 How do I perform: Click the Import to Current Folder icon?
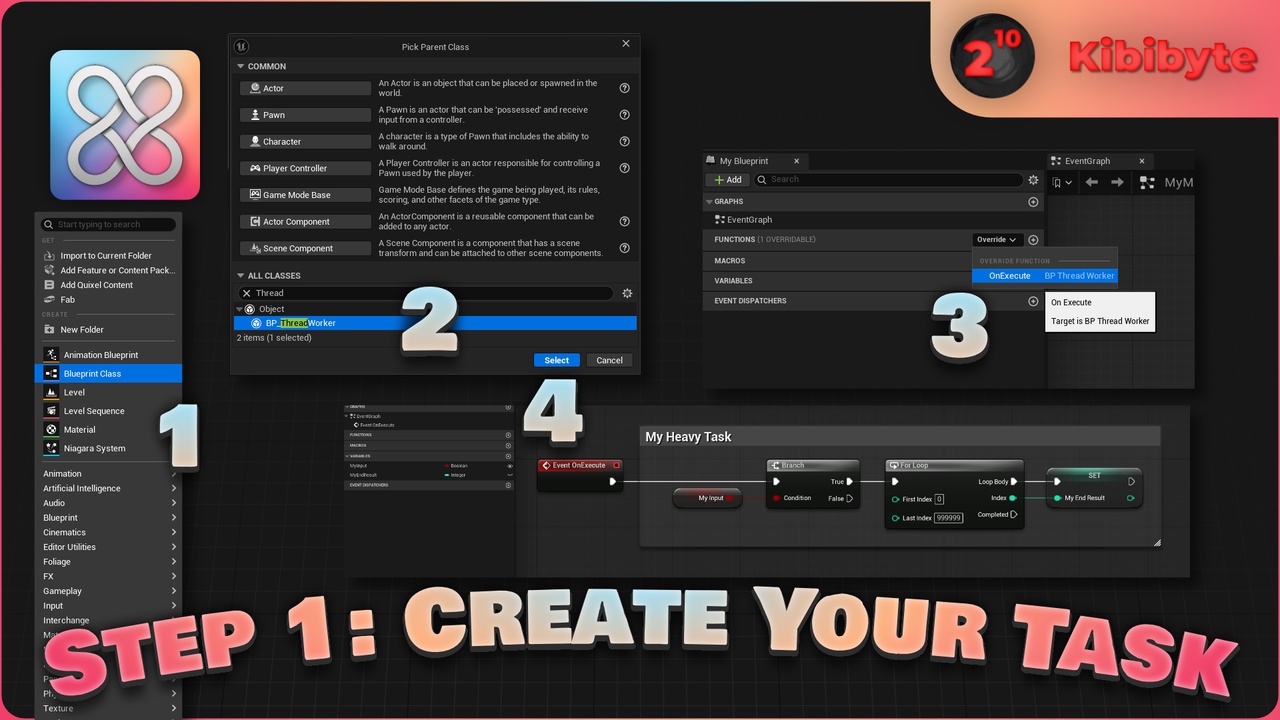50,255
